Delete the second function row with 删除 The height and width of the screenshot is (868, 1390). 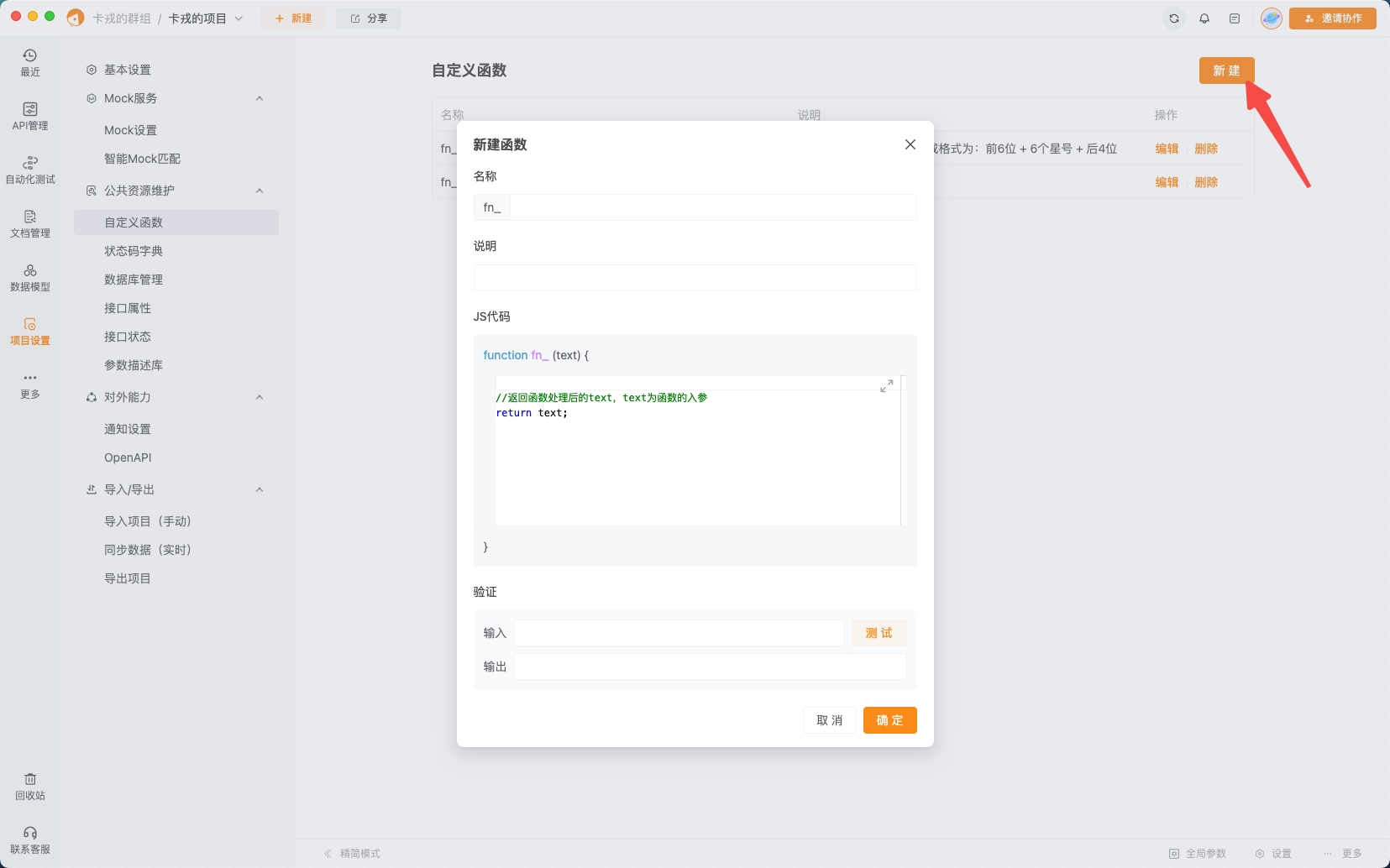coord(1206,182)
